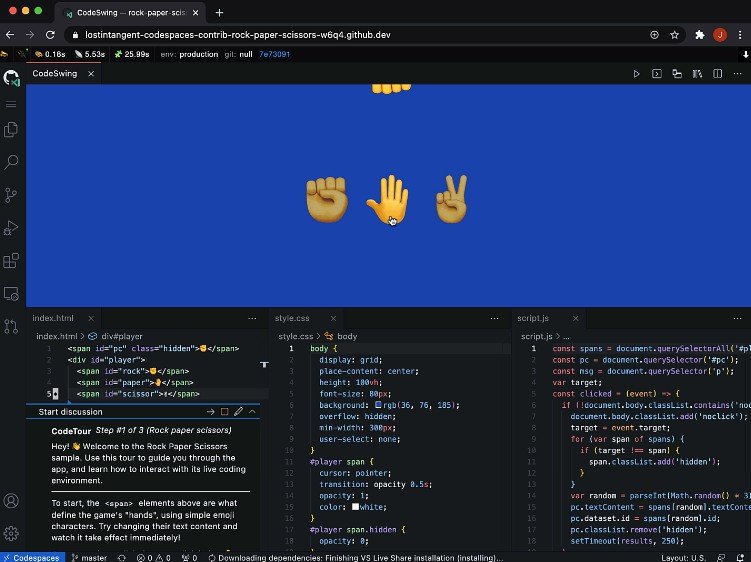
Task: Open the notifications bell in status bar
Action: pyautogui.click(x=740, y=558)
